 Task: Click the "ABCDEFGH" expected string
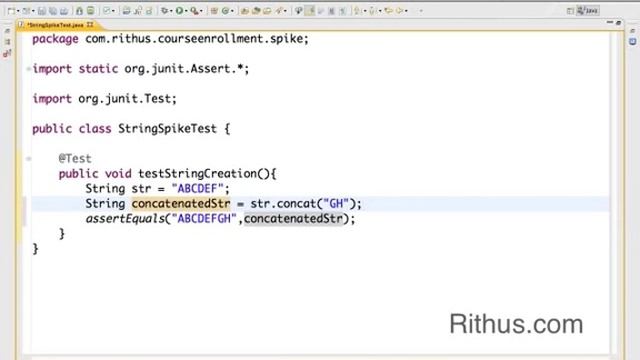coord(204,219)
